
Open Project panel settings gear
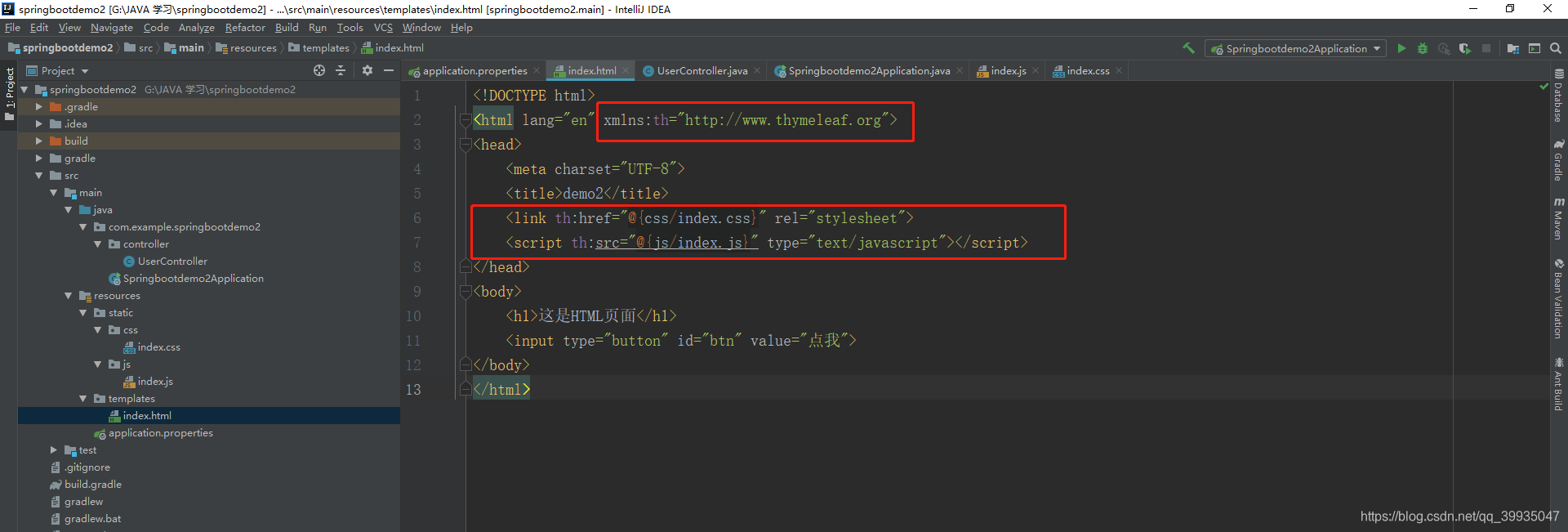coord(367,70)
